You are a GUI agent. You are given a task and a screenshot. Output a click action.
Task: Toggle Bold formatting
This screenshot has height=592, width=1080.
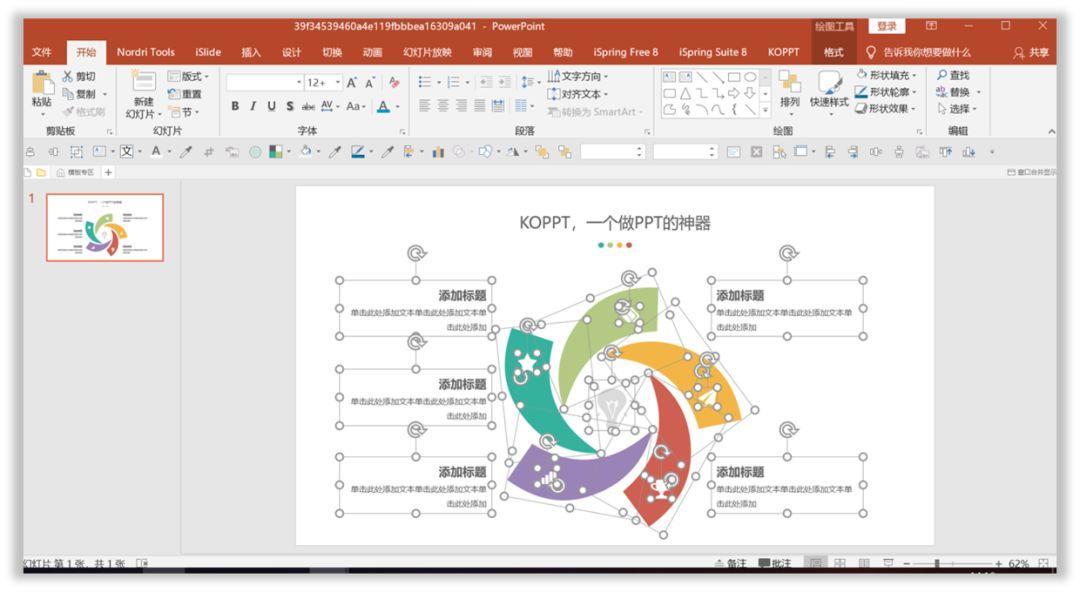235,106
